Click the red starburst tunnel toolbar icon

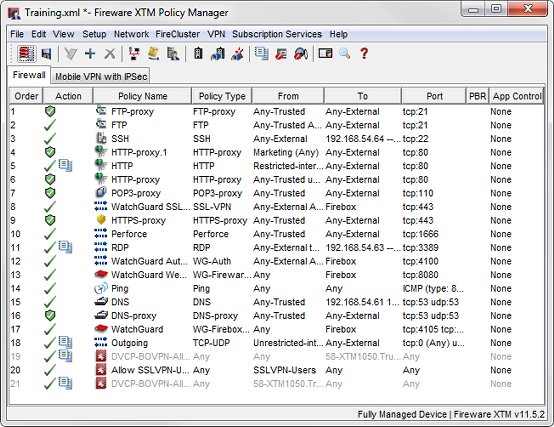[x=237, y=54]
